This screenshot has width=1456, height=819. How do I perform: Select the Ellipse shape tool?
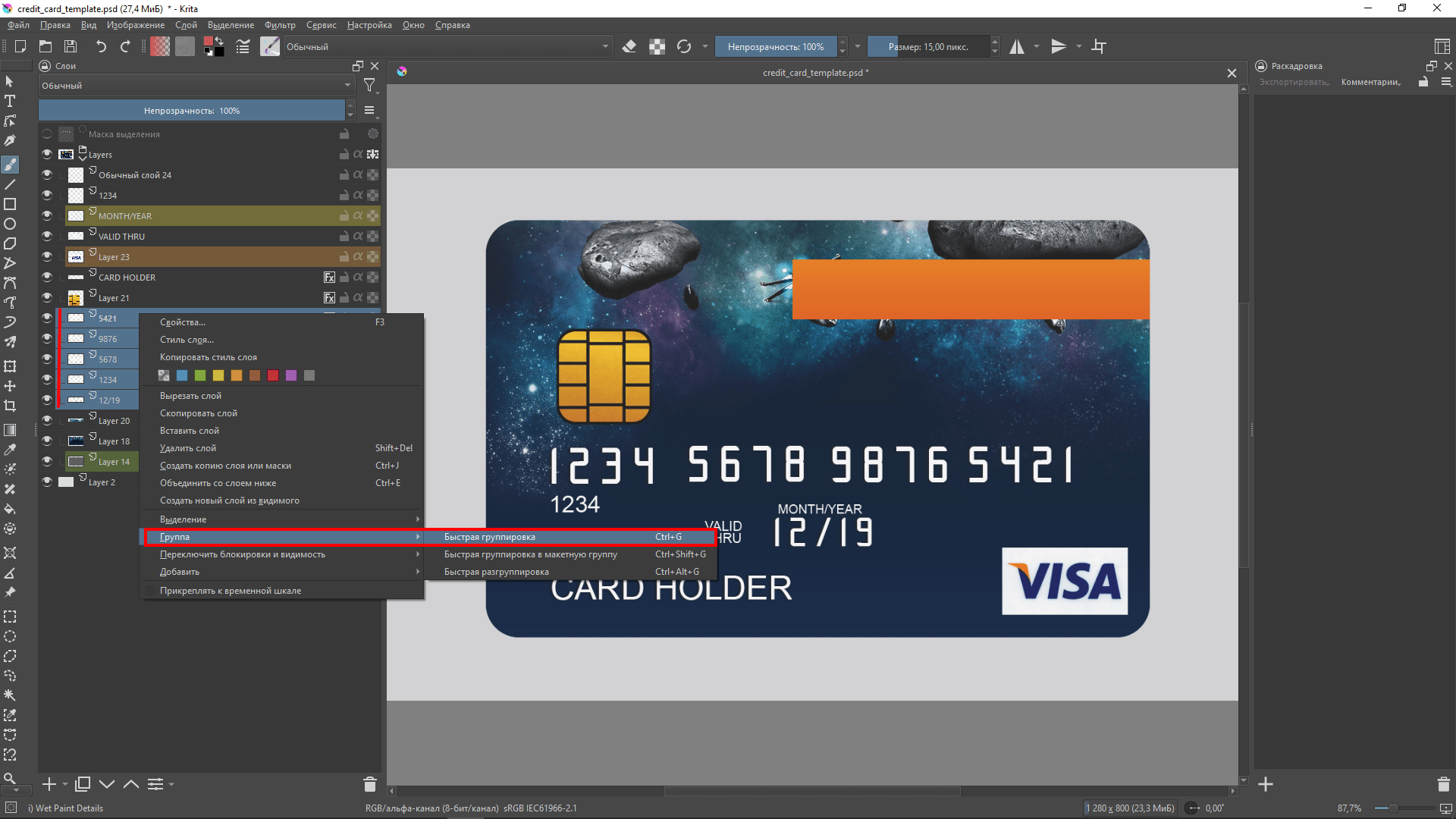(10, 224)
